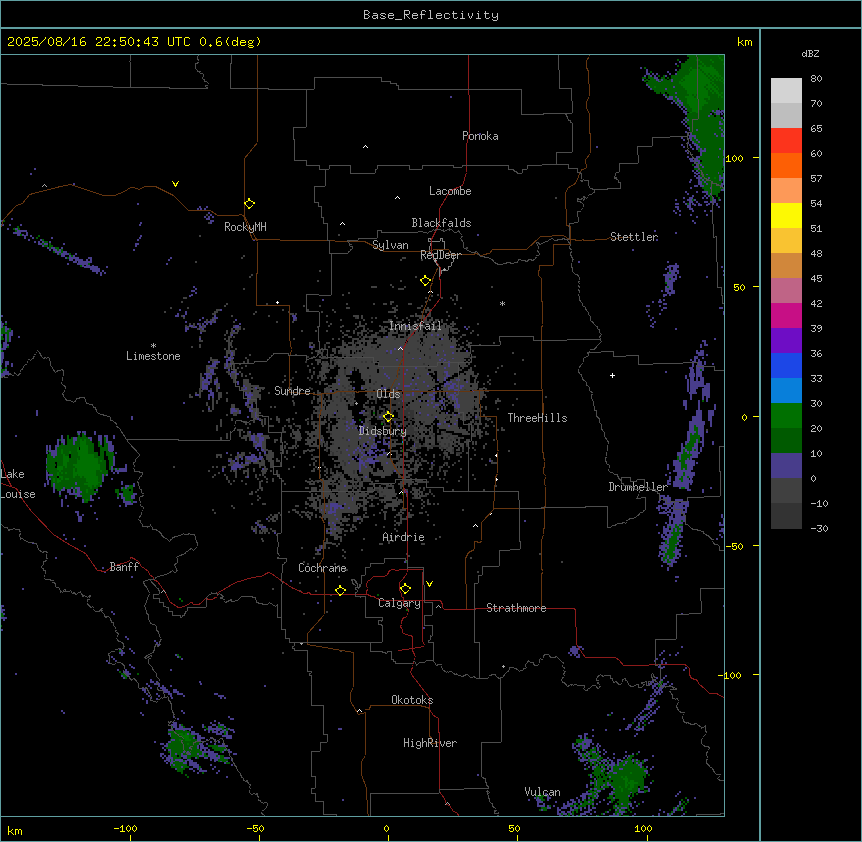Click the ThreeHills town label
This screenshot has height=842, width=862.
(x=537, y=418)
